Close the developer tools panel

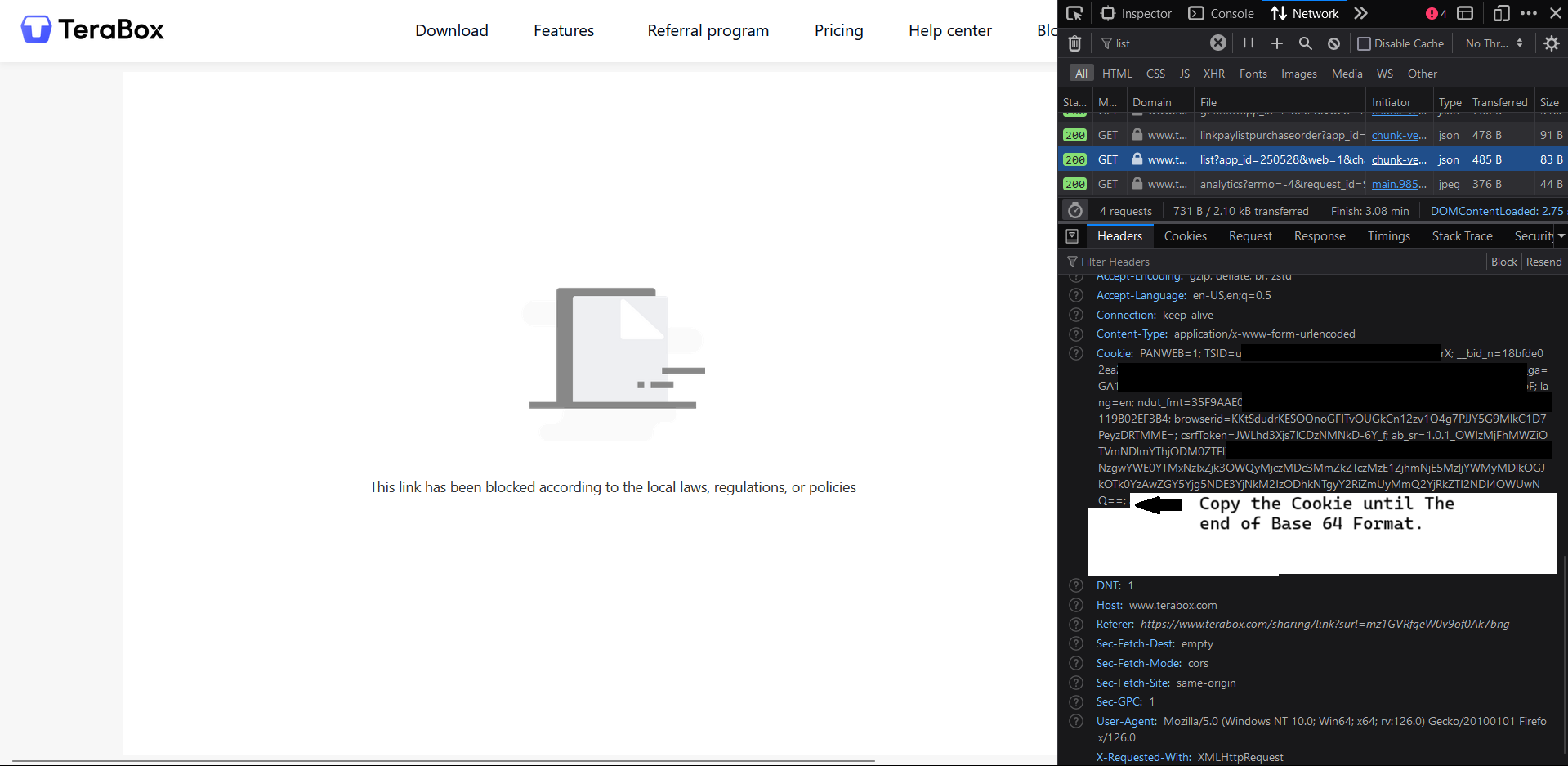(x=1556, y=13)
